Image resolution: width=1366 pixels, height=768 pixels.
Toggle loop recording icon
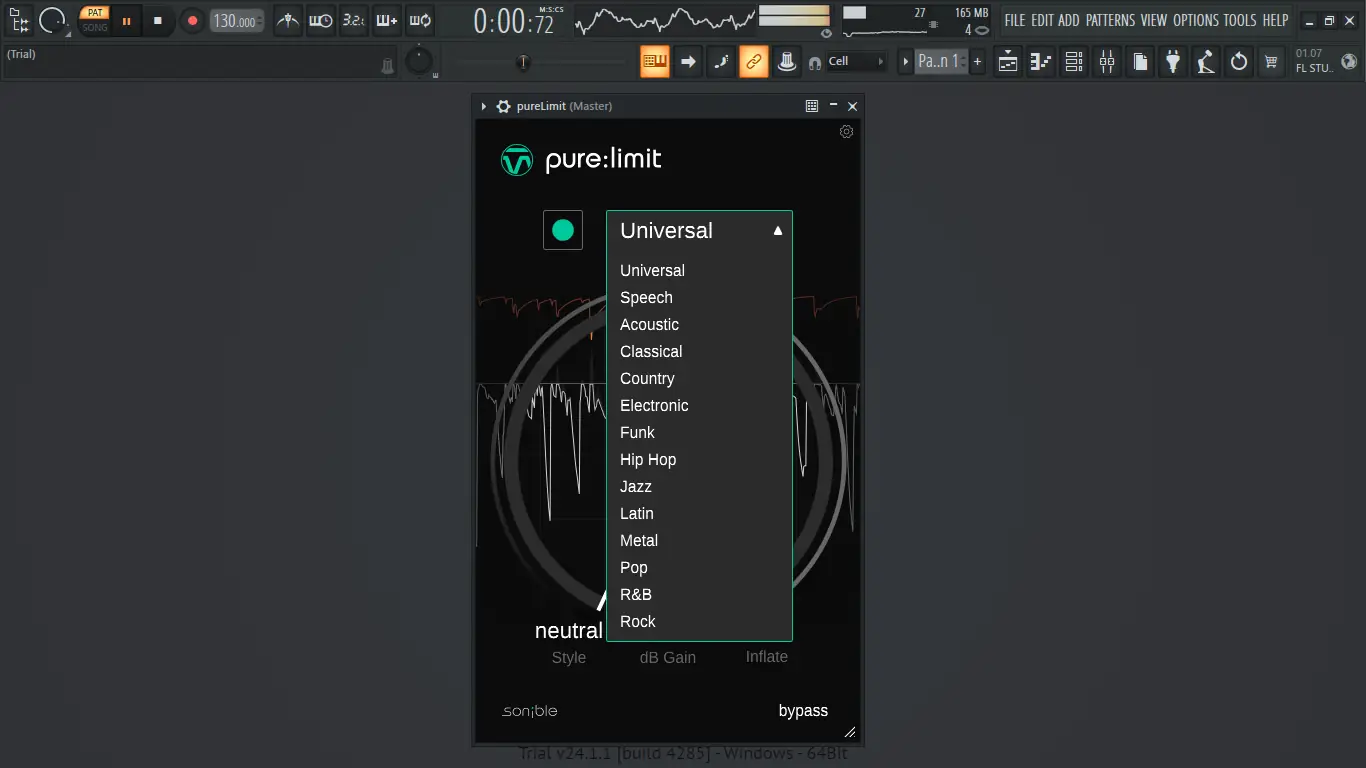point(420,20)
